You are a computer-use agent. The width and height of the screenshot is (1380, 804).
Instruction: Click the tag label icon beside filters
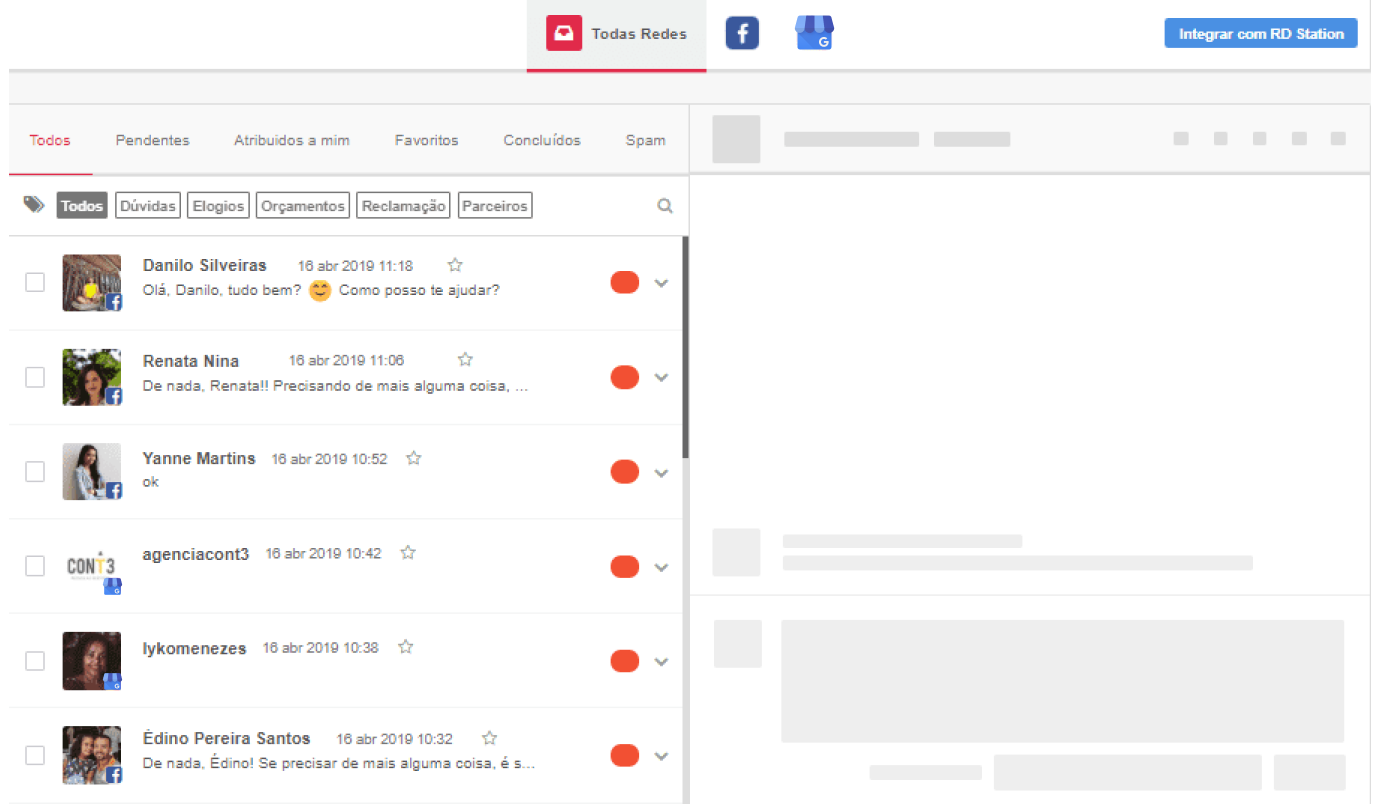coord(34,202)
